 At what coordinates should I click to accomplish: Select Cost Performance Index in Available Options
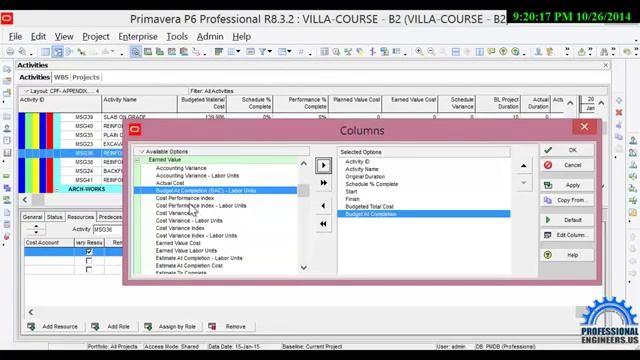(185, 198)
